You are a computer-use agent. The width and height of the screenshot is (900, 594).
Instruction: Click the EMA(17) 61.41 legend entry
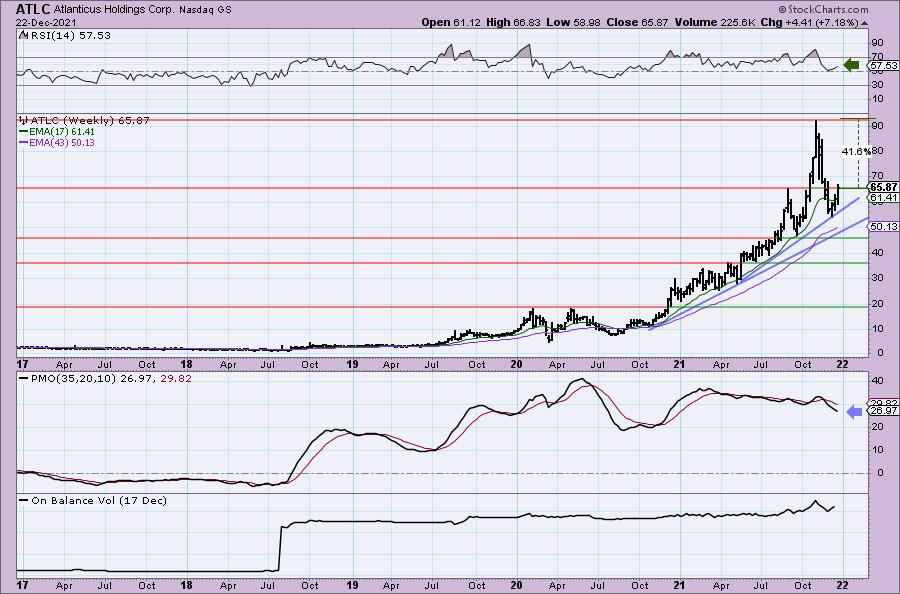pyautogui.click(x=62, y=131)
